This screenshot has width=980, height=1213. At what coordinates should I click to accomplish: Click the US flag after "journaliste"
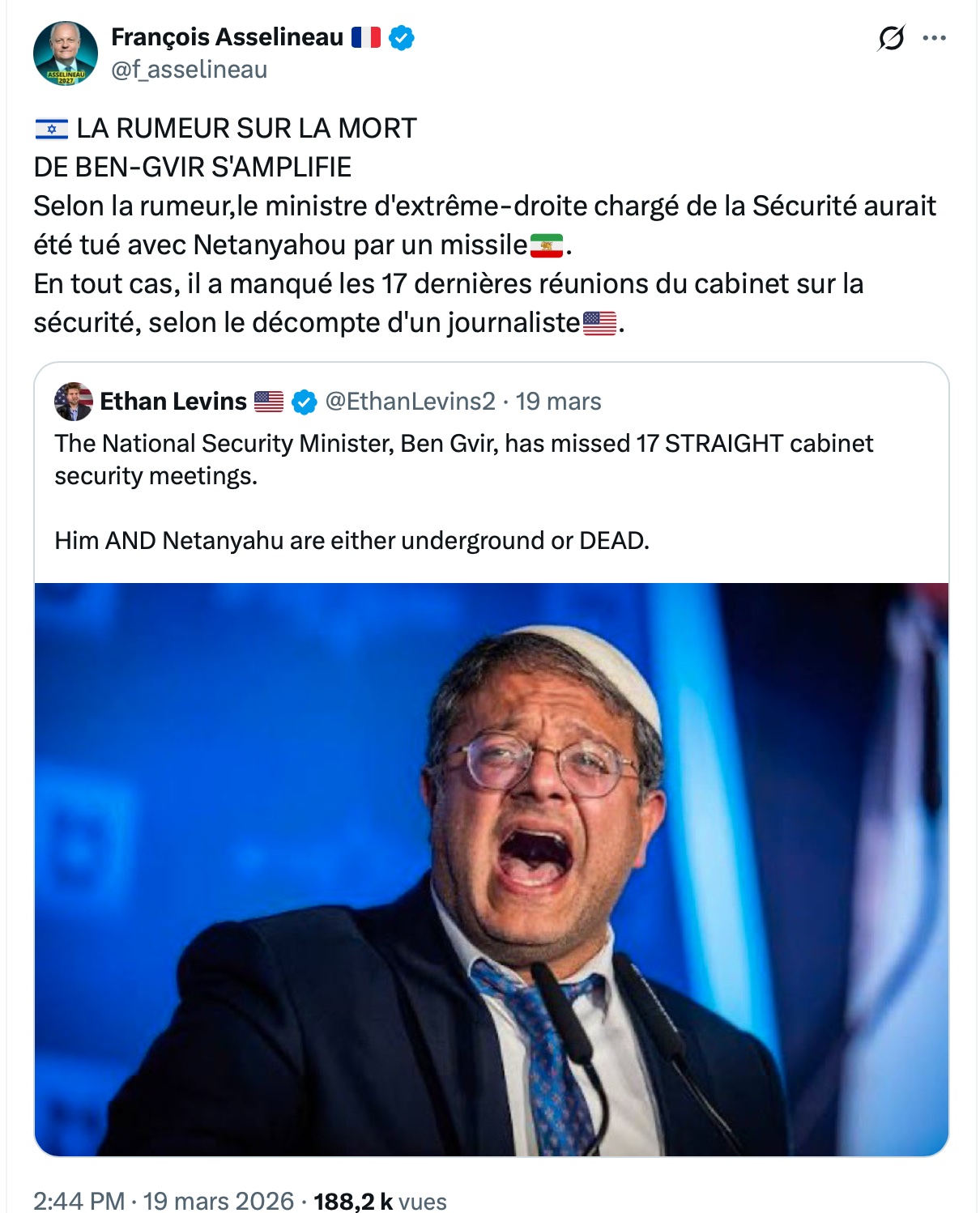(x=599, y=323)
